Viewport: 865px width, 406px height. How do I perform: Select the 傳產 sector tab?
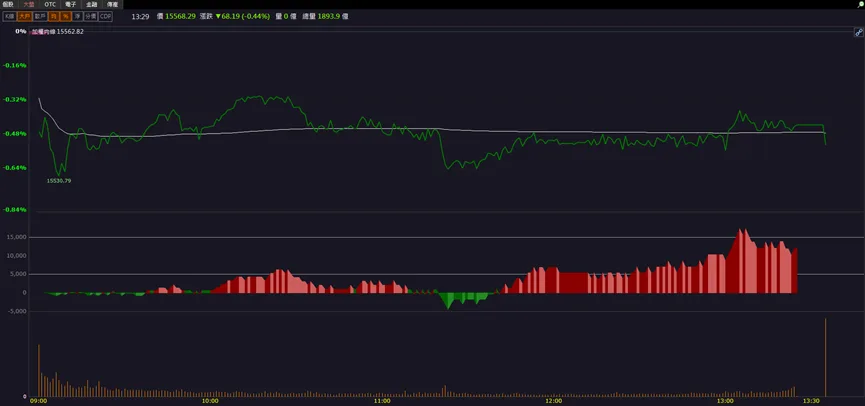coord(113,4)
